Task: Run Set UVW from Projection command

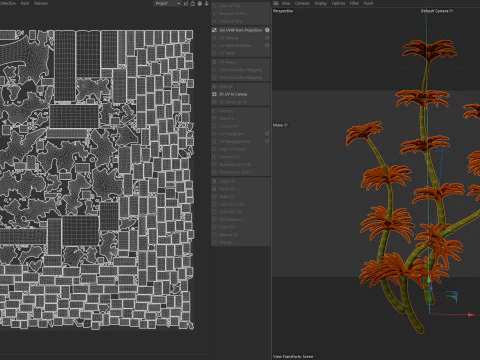Action: [x=240, y=30]
